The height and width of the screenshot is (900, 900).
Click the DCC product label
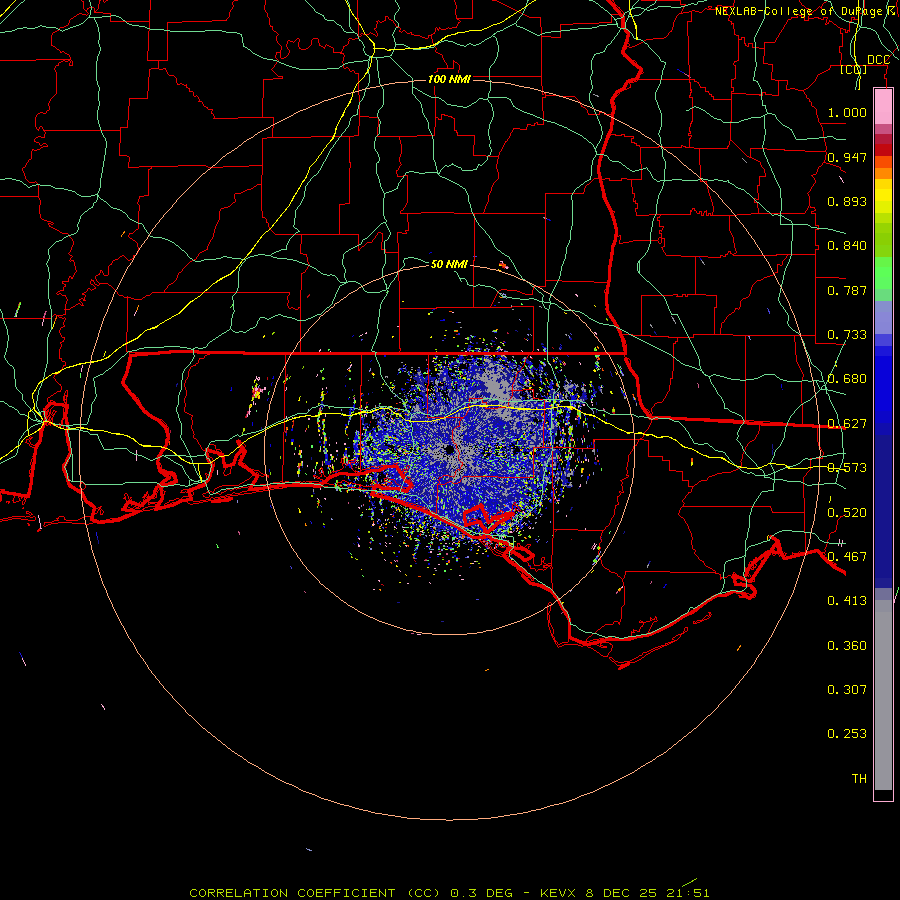click(x=878, y=60)
